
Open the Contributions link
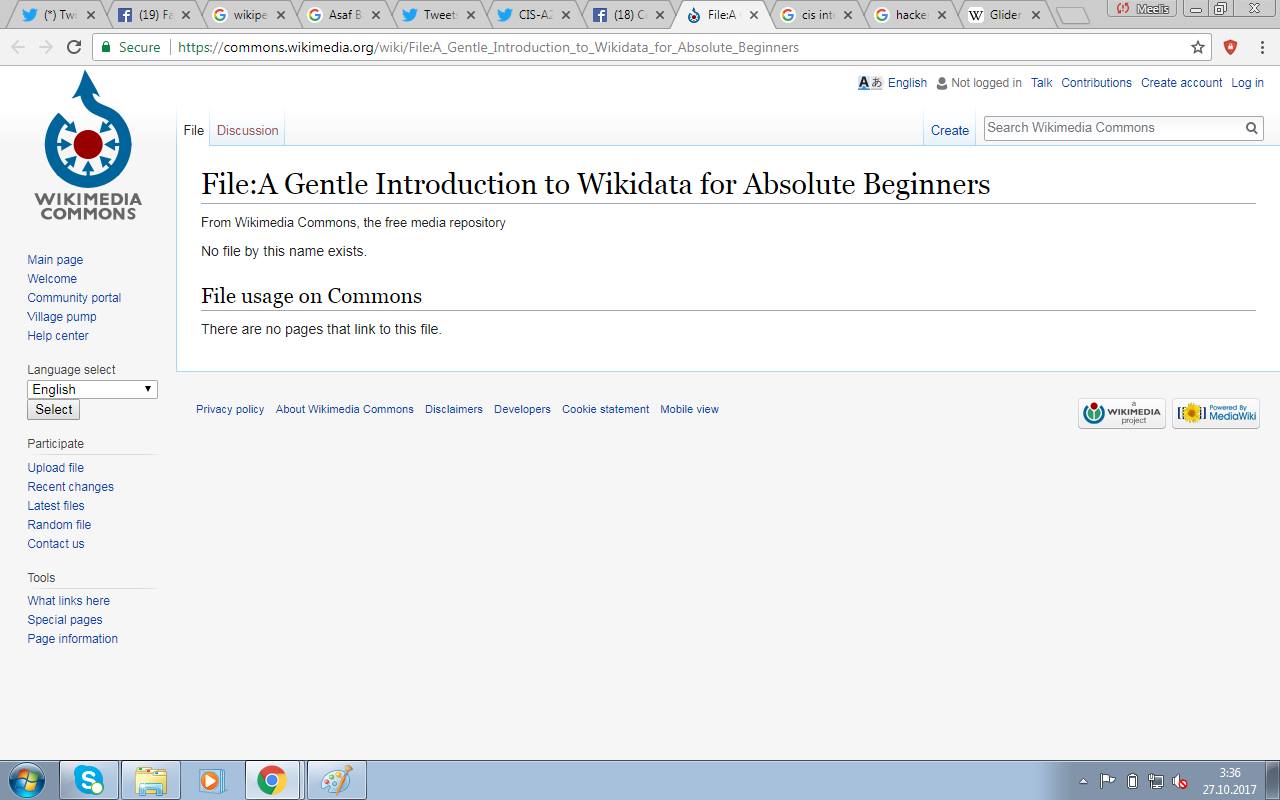(1096, 83)
